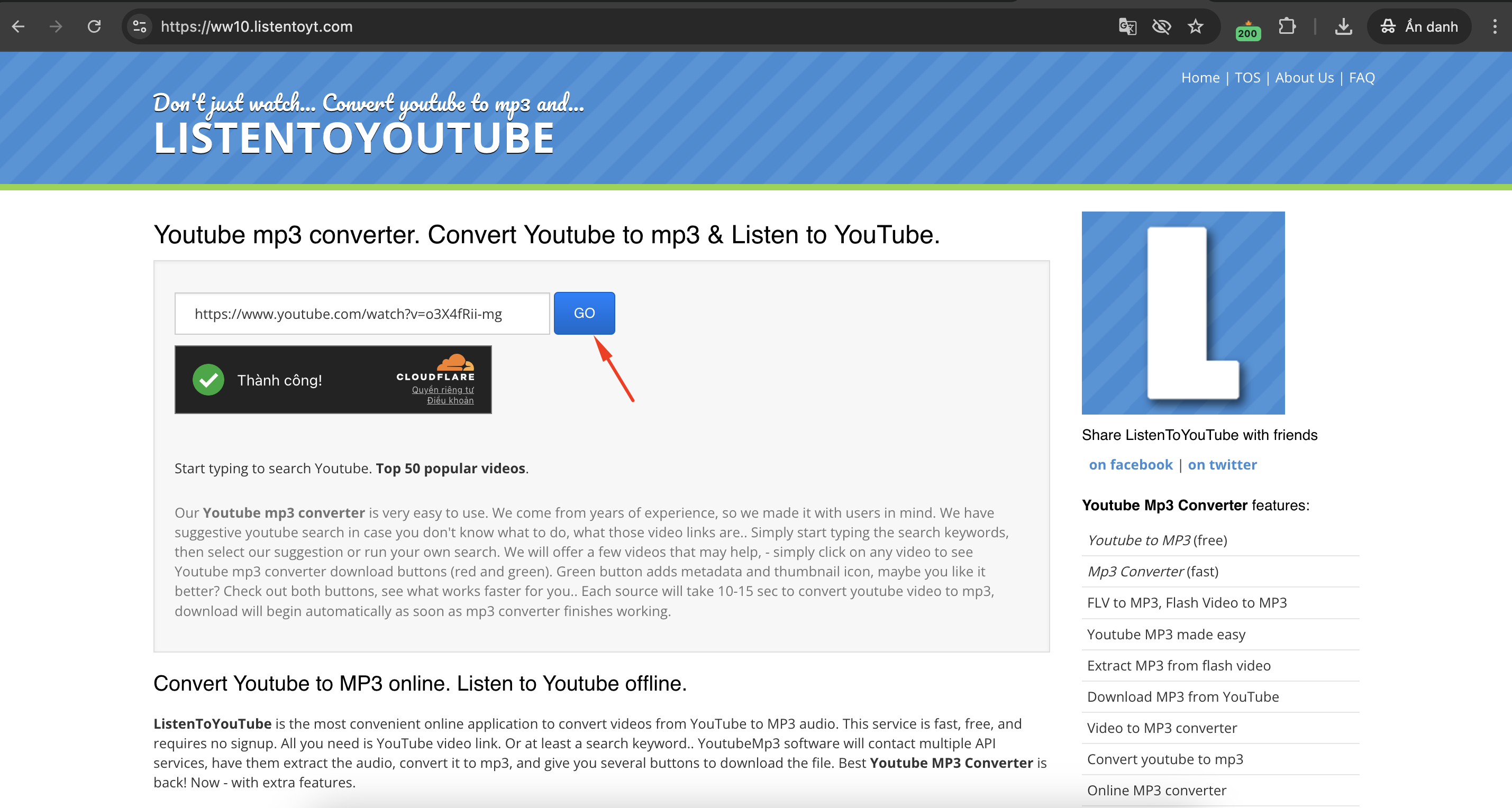Click the Thành công! status text
This screenshot has width=1512, height=808.
pyautogui.click(x=279, y=380)
